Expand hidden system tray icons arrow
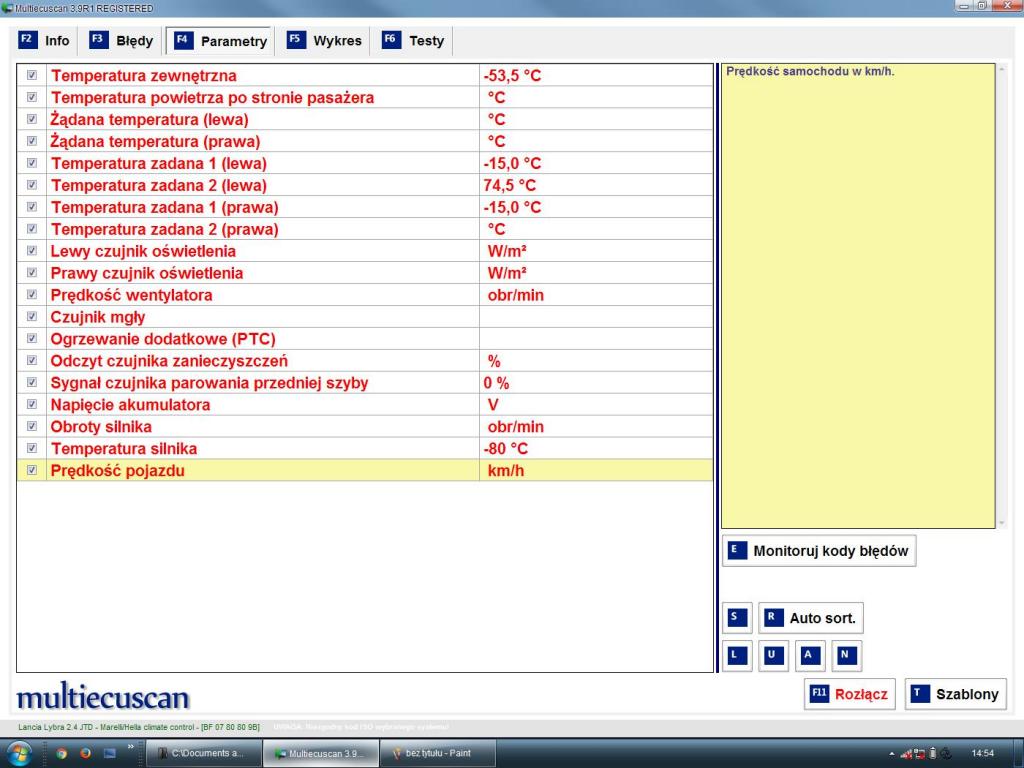The width and height of the screenshot is (1024, 768). coord(891,754)
